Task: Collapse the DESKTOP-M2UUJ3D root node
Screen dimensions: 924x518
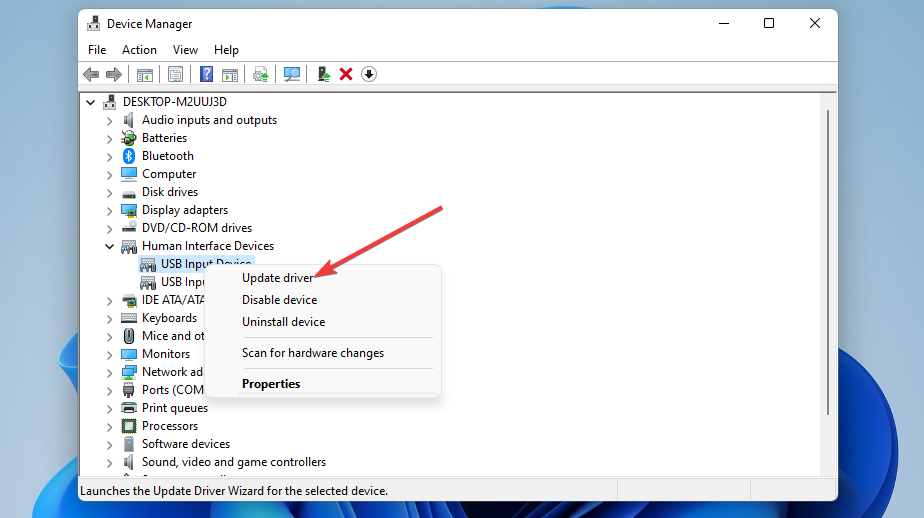Action: (92, 102)
